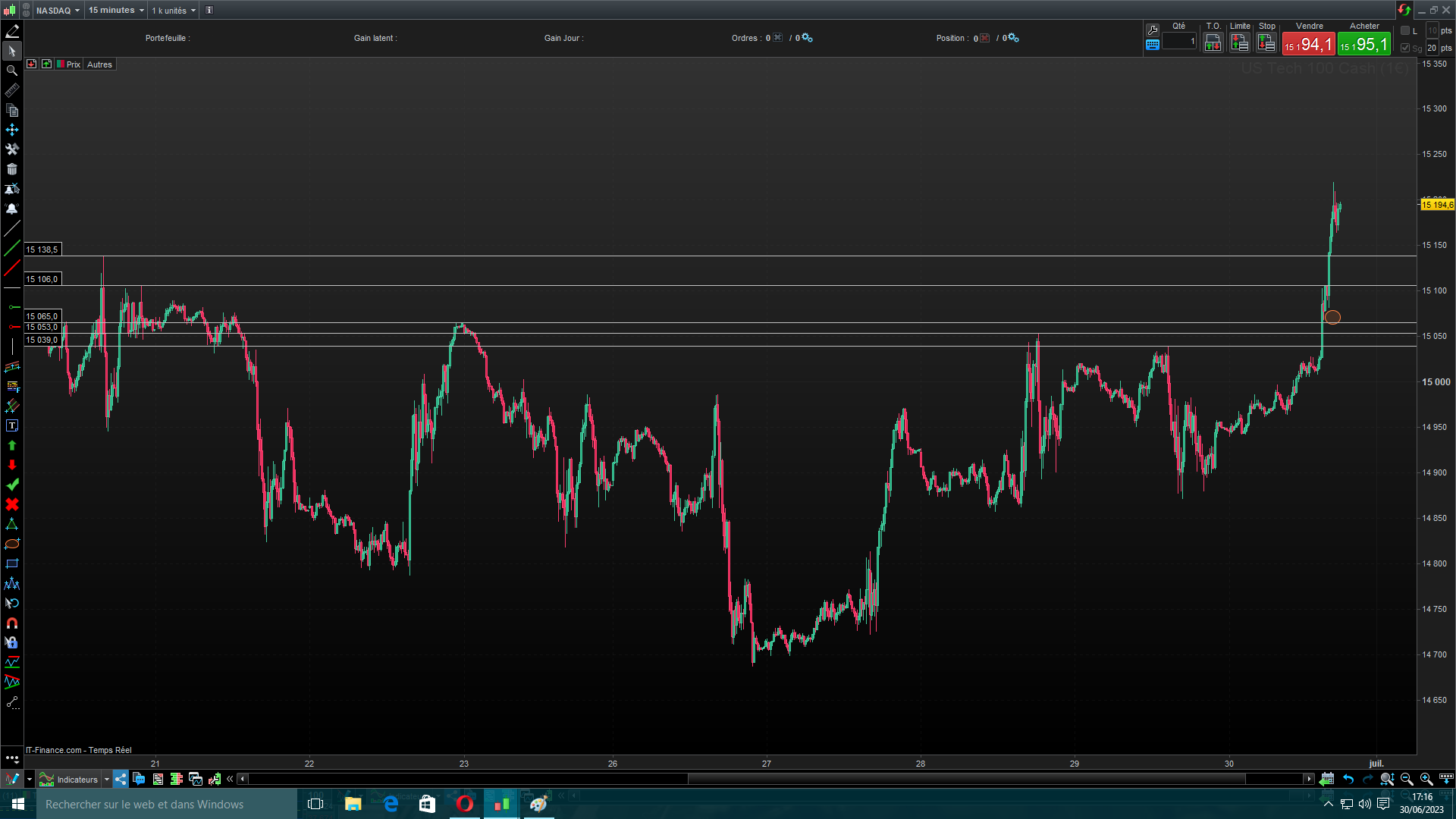Open the 15 minutes timeframe dropdown
The width and height of the screenshot is (1456, 819).
[116, 10]
